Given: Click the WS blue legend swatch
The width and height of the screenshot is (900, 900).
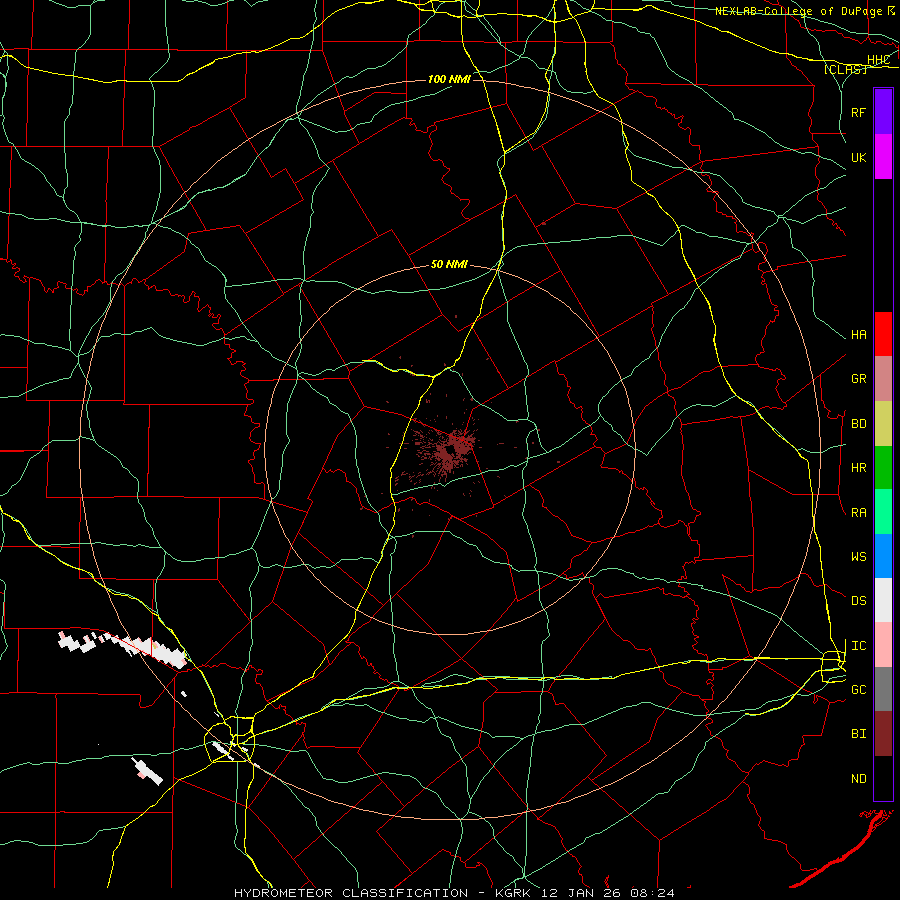Looking at the screenshot, I should point(883,556).
